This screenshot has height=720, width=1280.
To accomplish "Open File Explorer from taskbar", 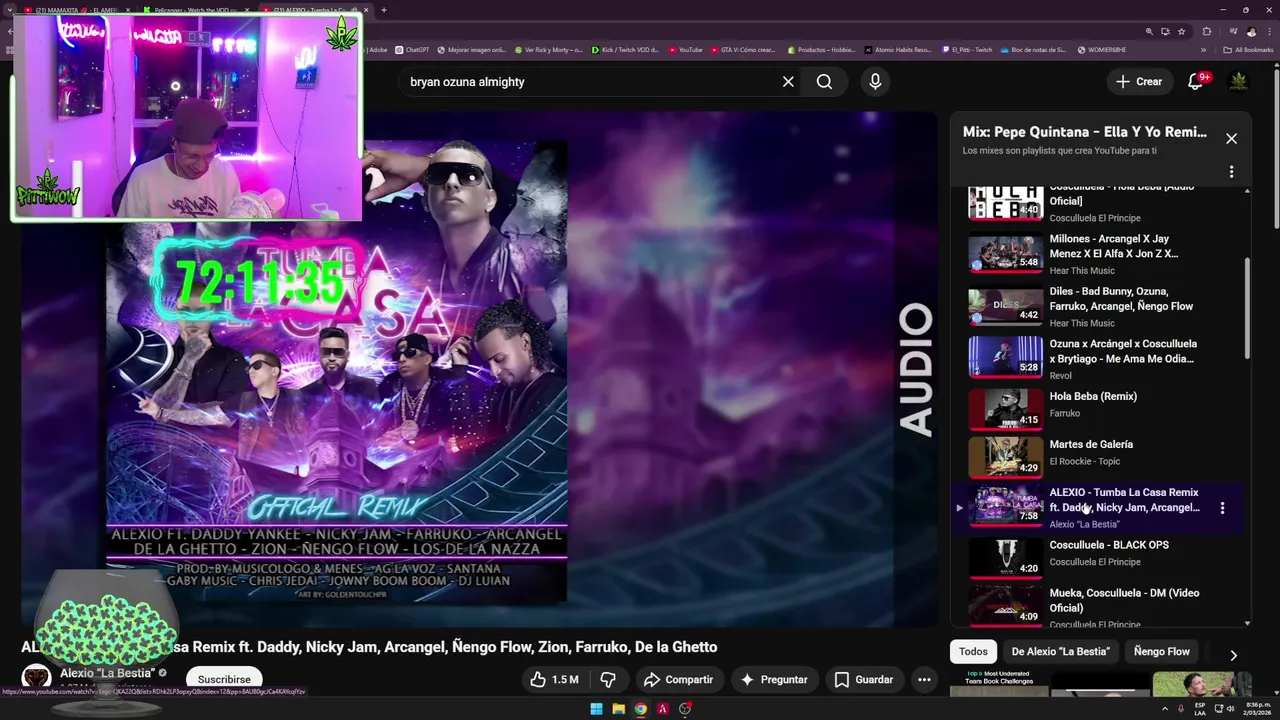I will pyautogui.click(x=618, y=709).
